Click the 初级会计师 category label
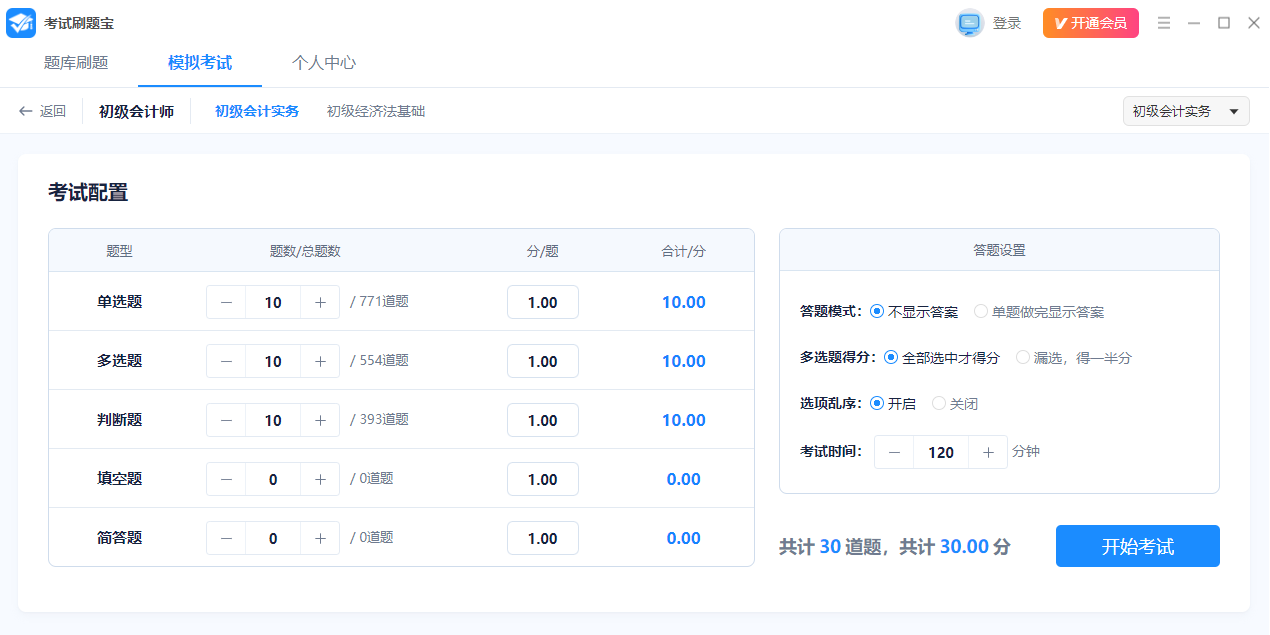Screen dimensions: 1270x635 (137, 111)
